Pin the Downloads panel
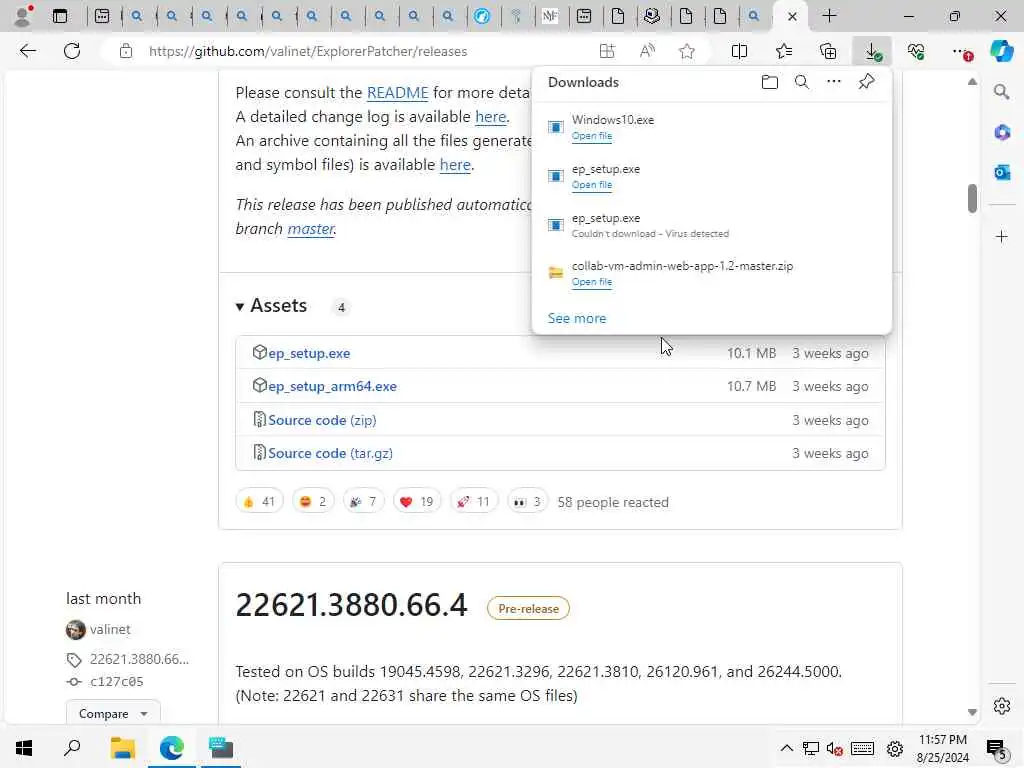 click(866, 82)
